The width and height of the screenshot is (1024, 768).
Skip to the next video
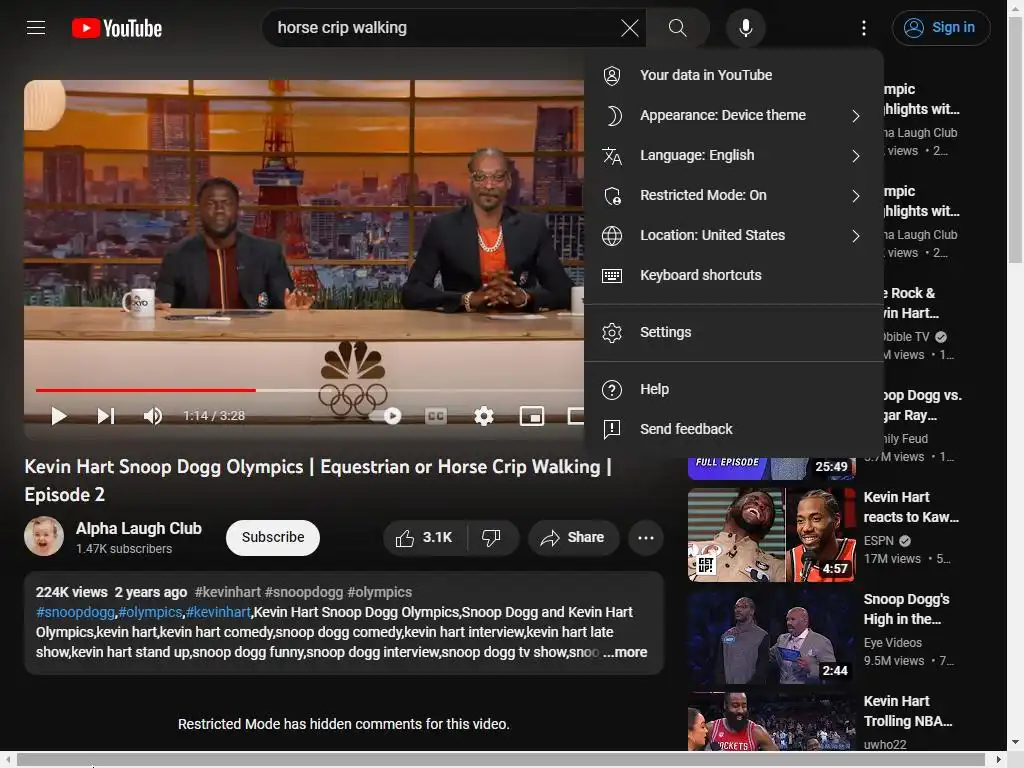coord(106,416)
